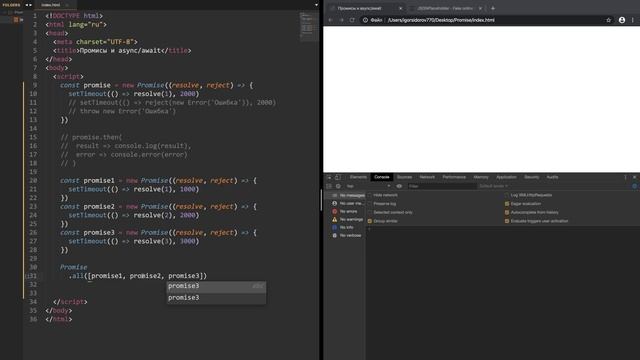Select No verbose in console sidebar
Image resolution: width=640 pixels, height=360 pixels.
tap(345, 236)
